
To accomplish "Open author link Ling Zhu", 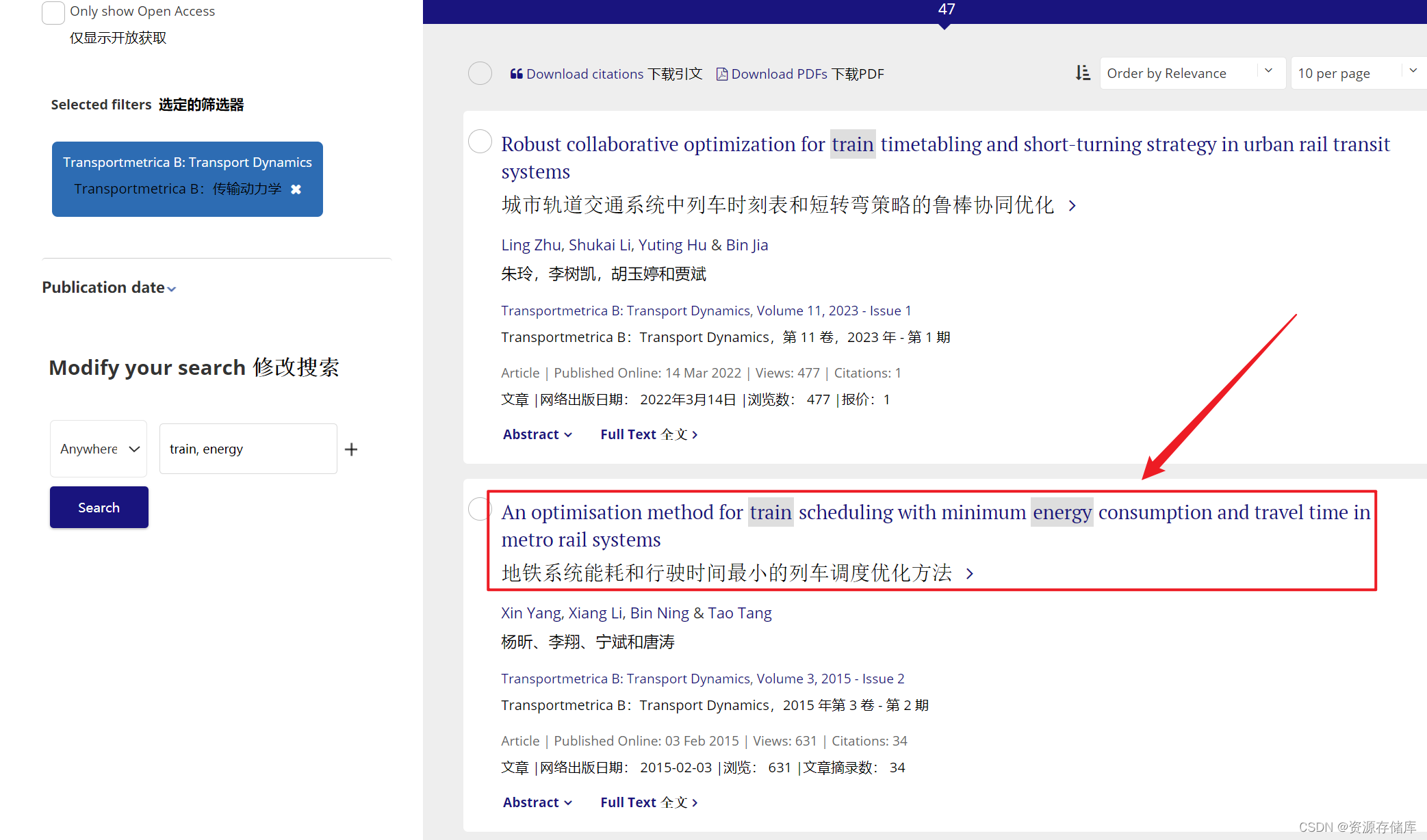I will [x=530, y=245].
